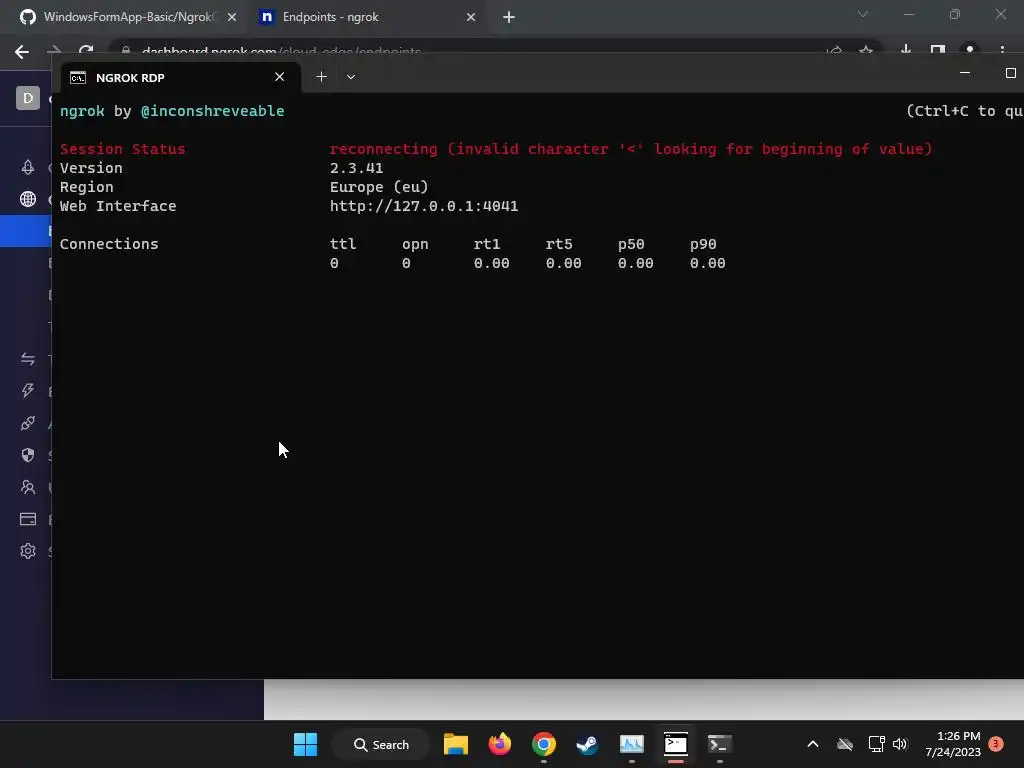Open the notification badge showing 3
Viewport: 1024px width, 768px height.
[x=996, y=744]
